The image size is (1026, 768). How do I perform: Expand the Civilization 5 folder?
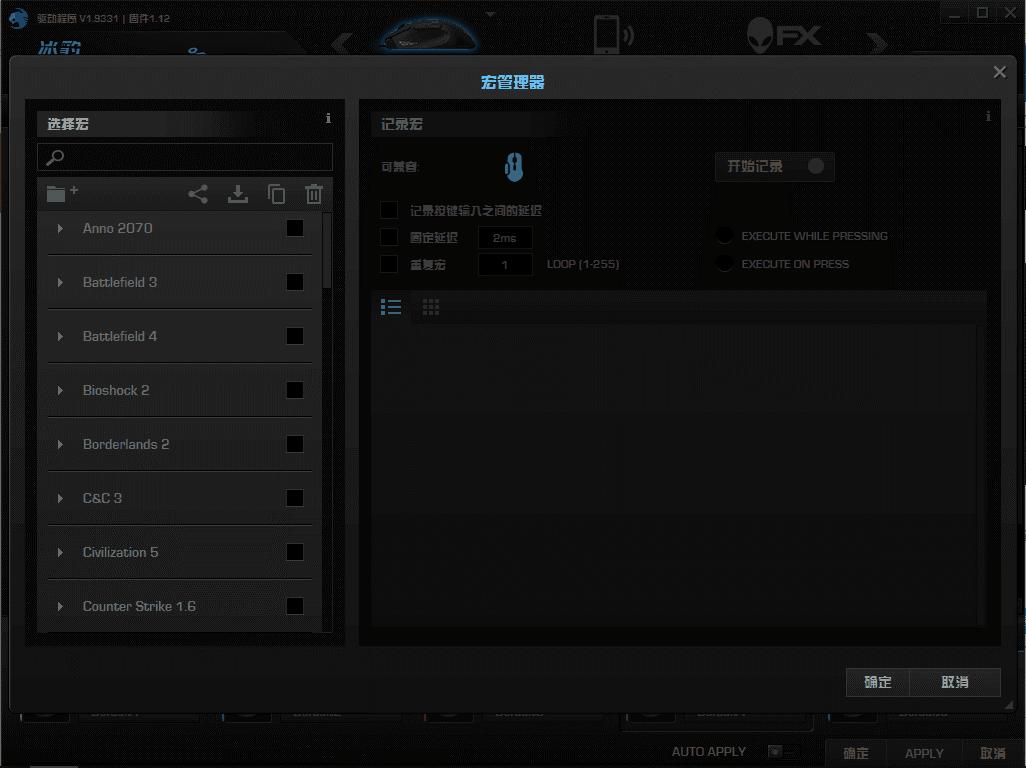pos(60,552)
